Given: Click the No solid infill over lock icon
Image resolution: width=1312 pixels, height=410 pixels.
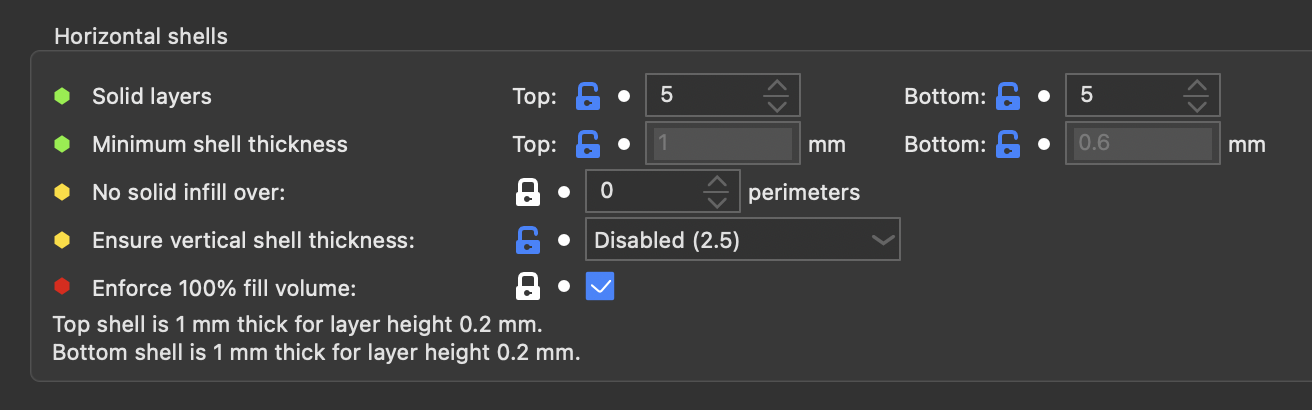Looking at the screenshot, I should point(528,192).
